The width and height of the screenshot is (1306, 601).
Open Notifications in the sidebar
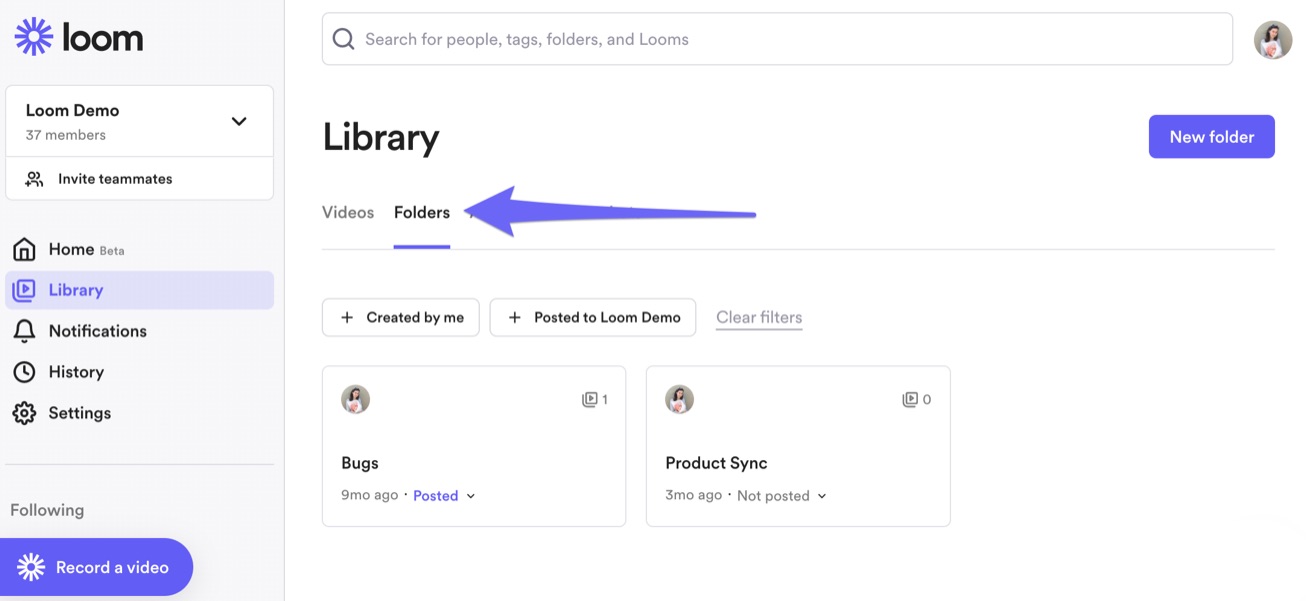[140, 331]
